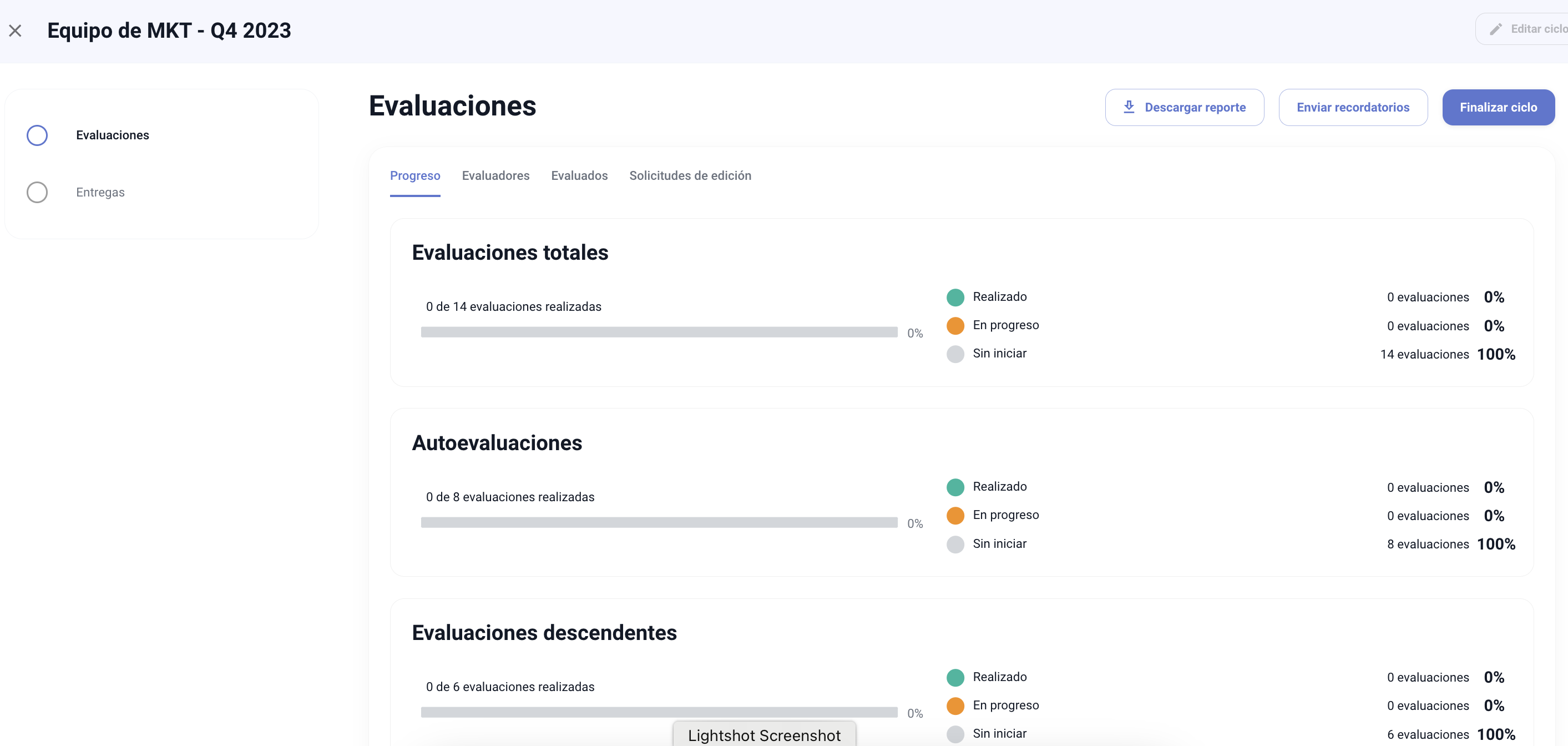Click the 'Equipo de MKT - Q4 2023' title
This screenshot has width=1568, height=746.
click(x=169, y=31)
